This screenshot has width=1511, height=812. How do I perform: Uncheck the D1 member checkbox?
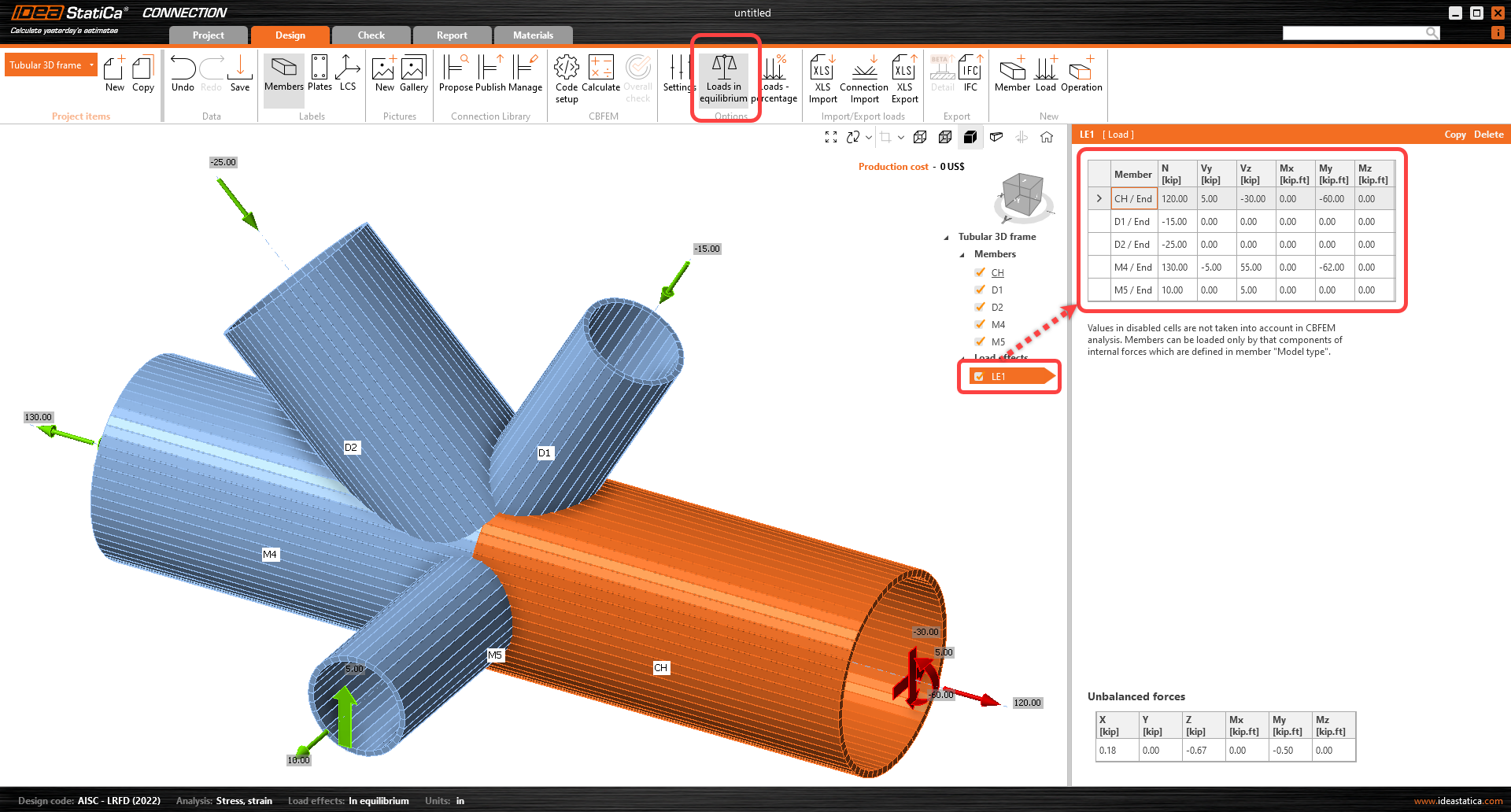pyautogui.click(x=980, y=290)
